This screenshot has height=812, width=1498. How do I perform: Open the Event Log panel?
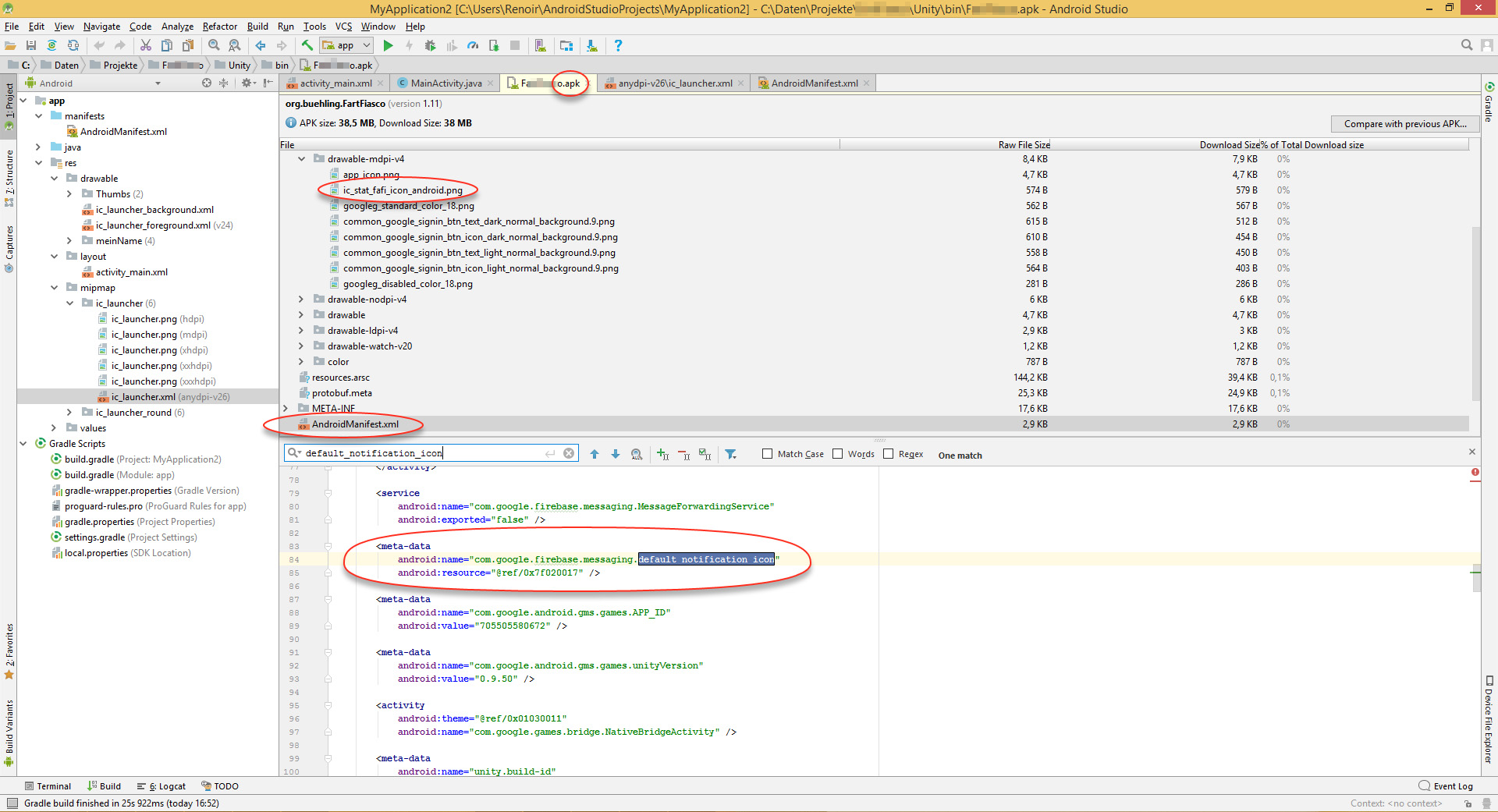click(x=1446, y=786)
